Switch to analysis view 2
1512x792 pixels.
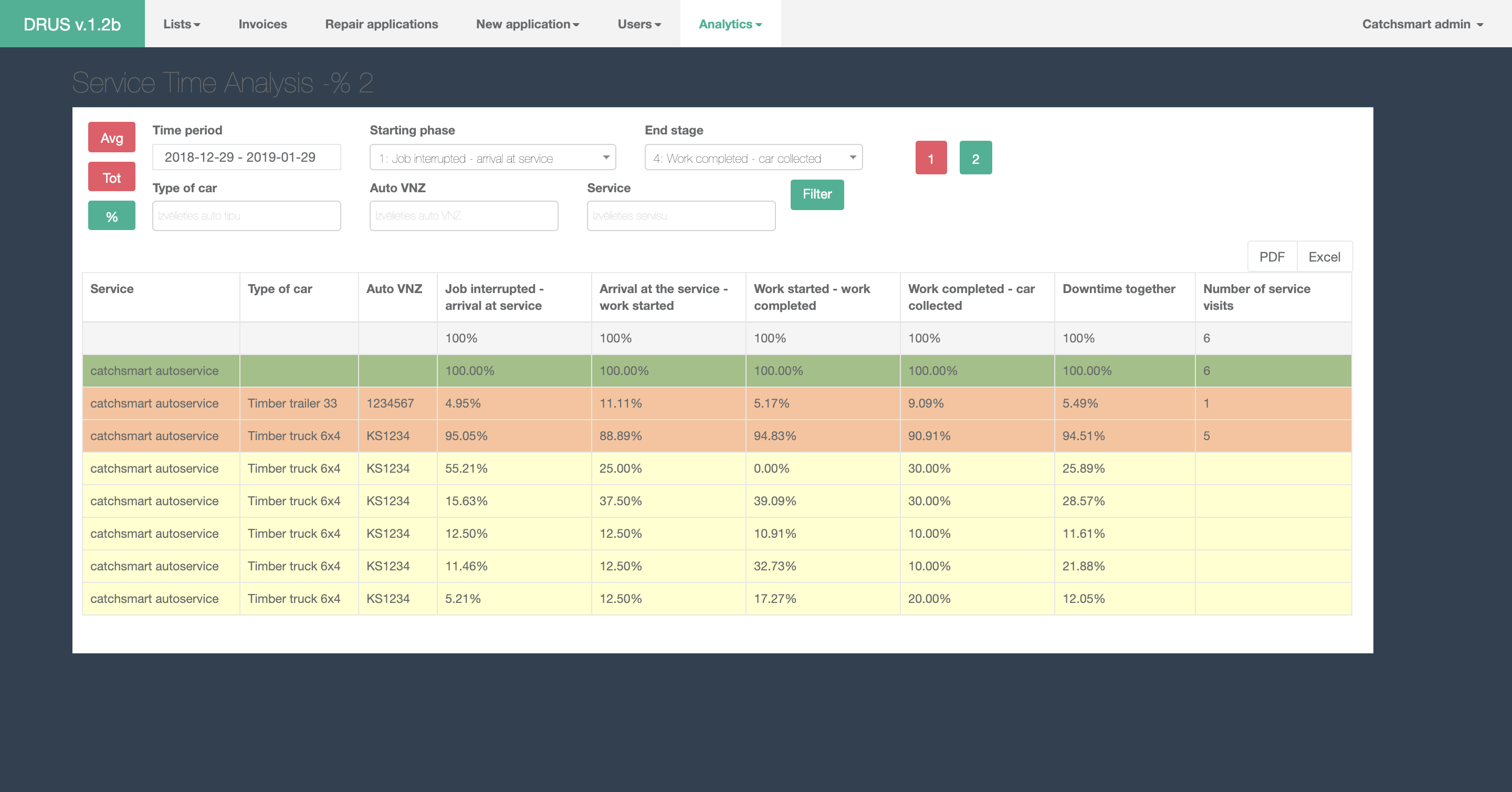pos(975,158)
